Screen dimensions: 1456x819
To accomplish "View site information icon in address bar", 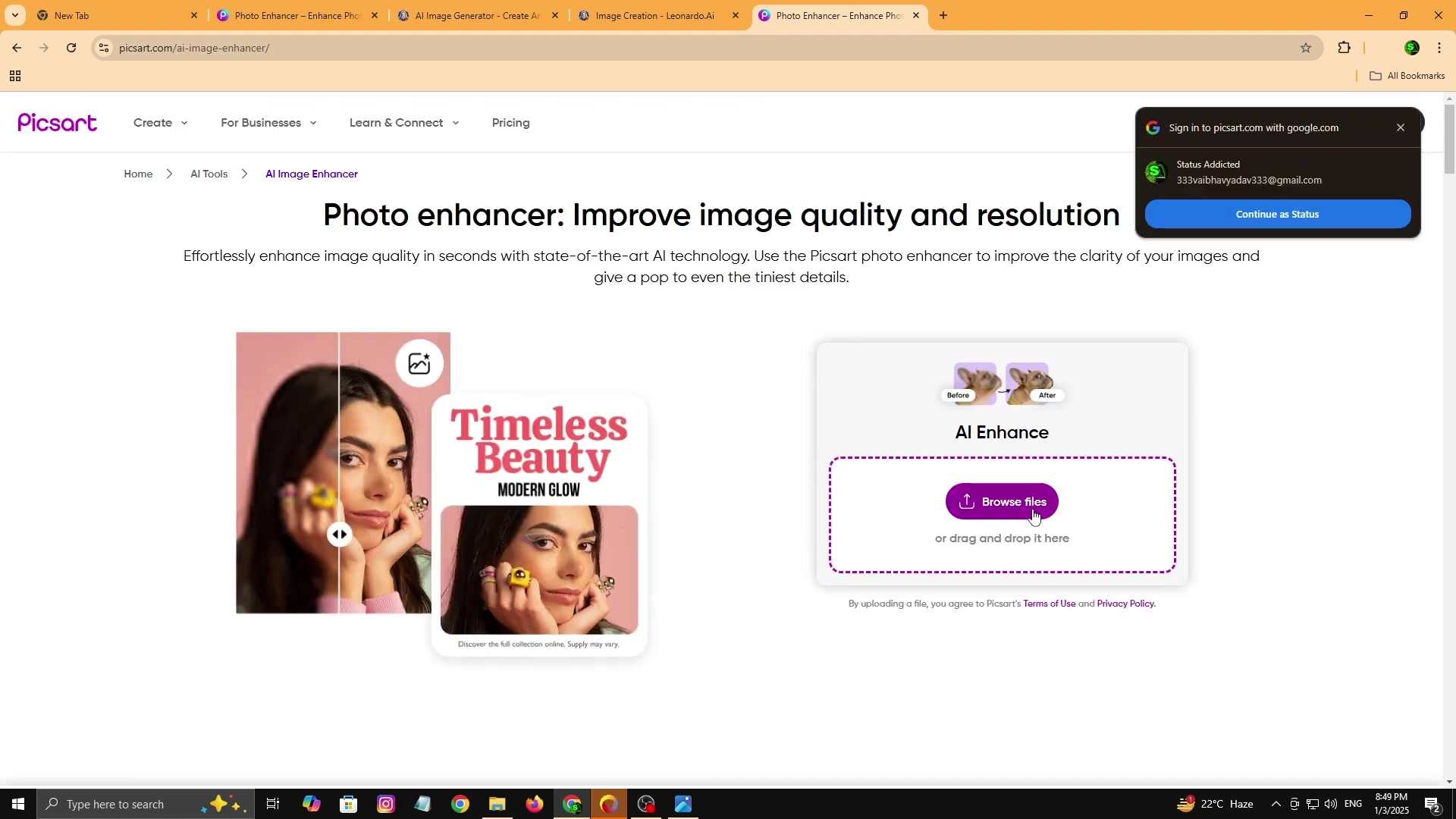I will click(104, 48).
